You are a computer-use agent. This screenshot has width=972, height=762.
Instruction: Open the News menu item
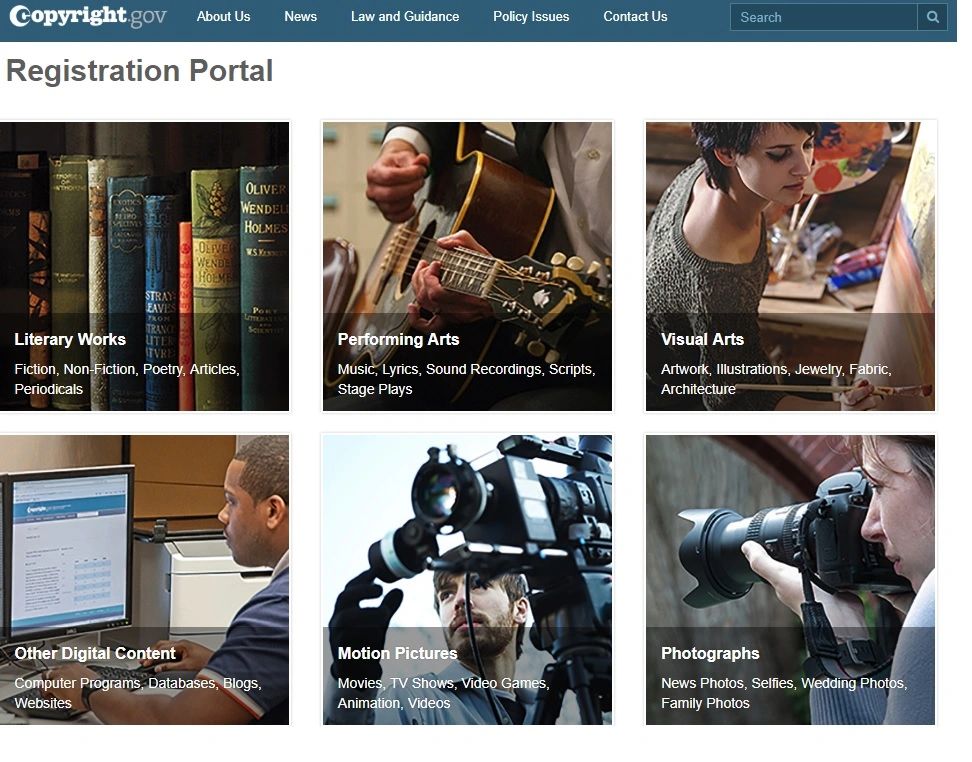tap(300, 16)
